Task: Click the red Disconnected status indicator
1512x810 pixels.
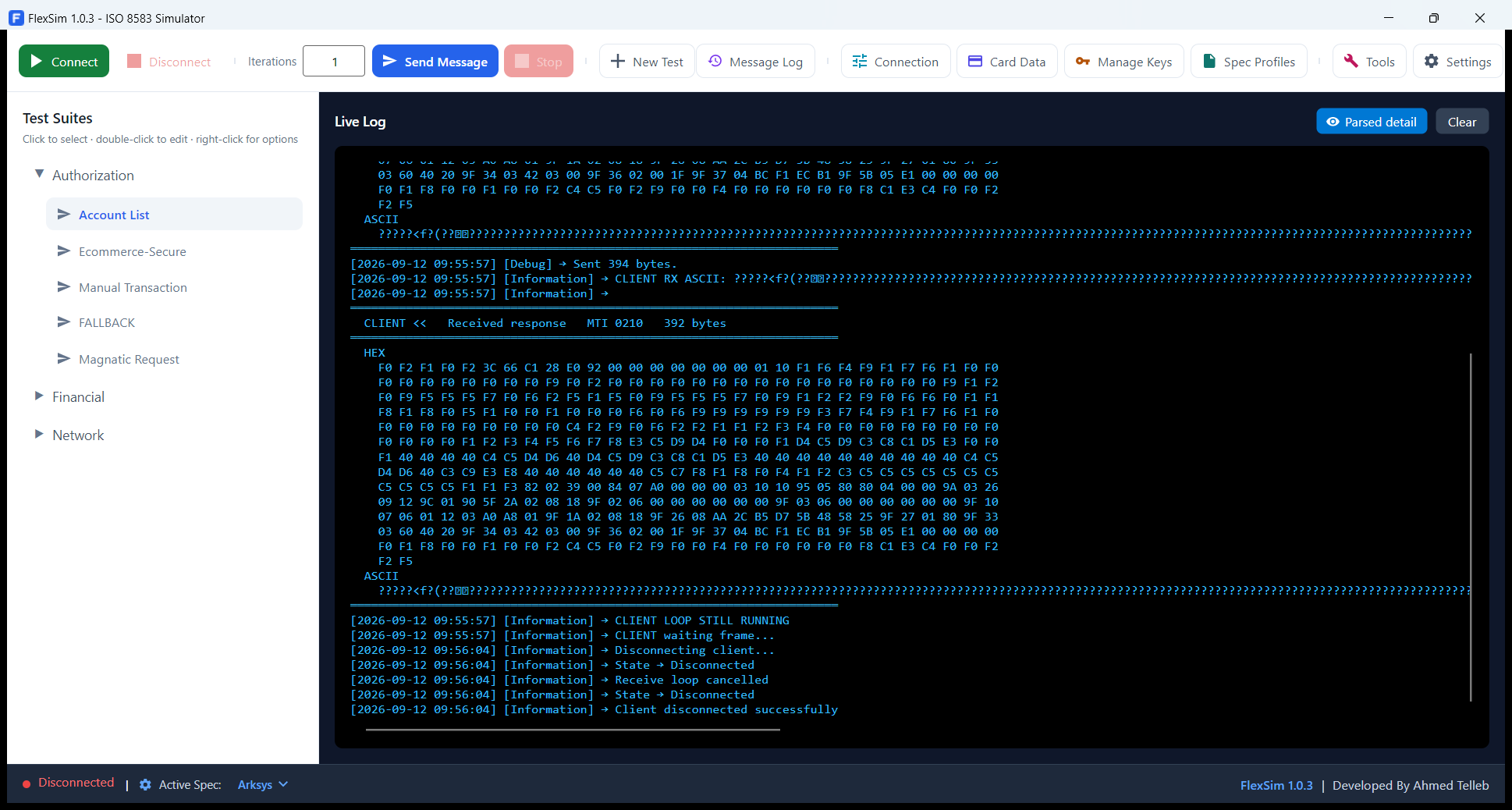Action: [x=27, y=783]
